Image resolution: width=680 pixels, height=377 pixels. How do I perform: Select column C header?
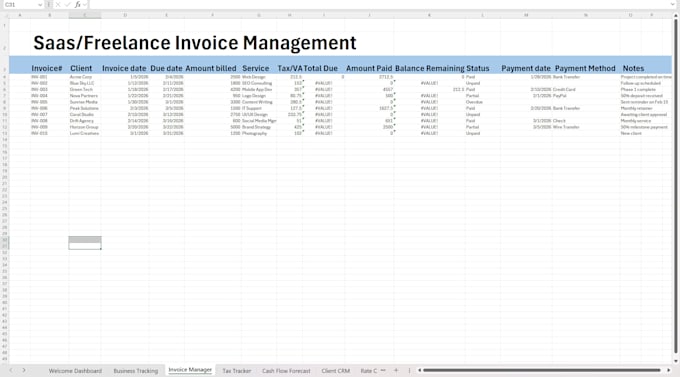tap(85, 15)
